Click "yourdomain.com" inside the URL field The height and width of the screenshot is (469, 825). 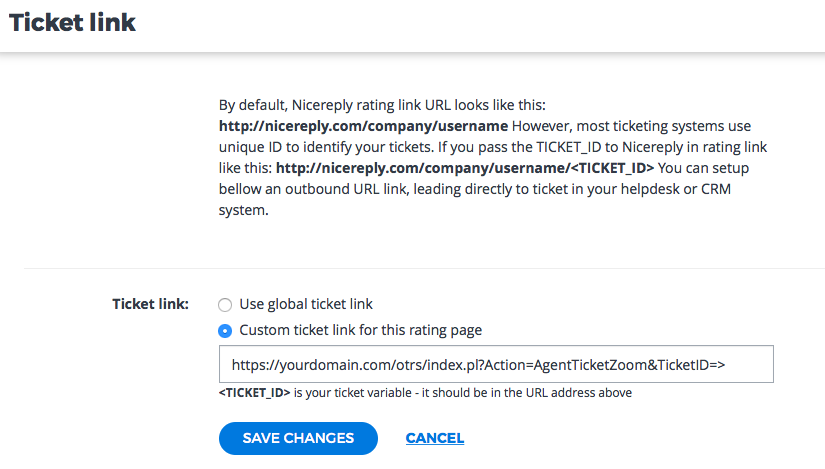(x=329, y=365)
